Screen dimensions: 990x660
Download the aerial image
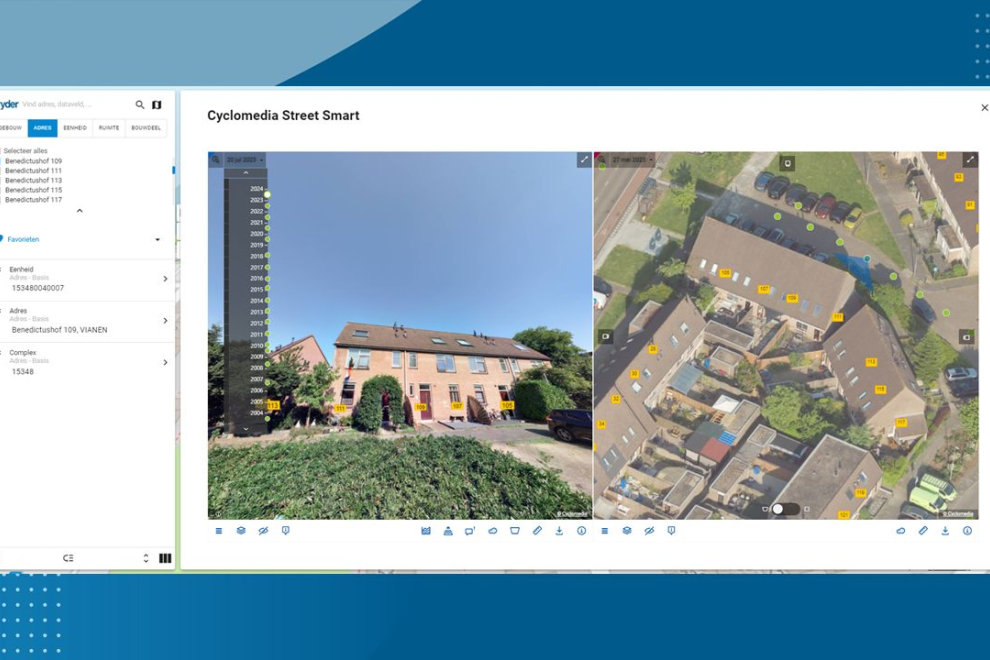(945, 531)
